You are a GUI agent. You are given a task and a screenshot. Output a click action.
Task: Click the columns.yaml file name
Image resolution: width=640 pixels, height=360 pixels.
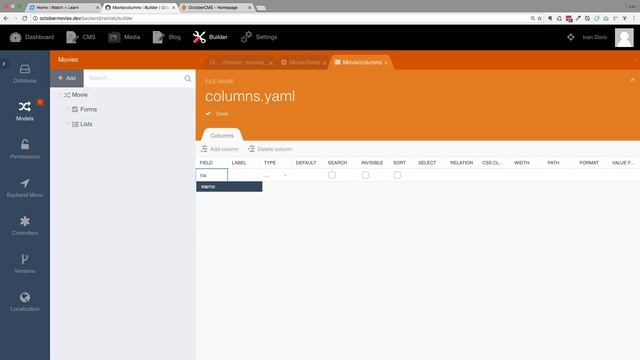pyautogui.click(x=250, y=96)
